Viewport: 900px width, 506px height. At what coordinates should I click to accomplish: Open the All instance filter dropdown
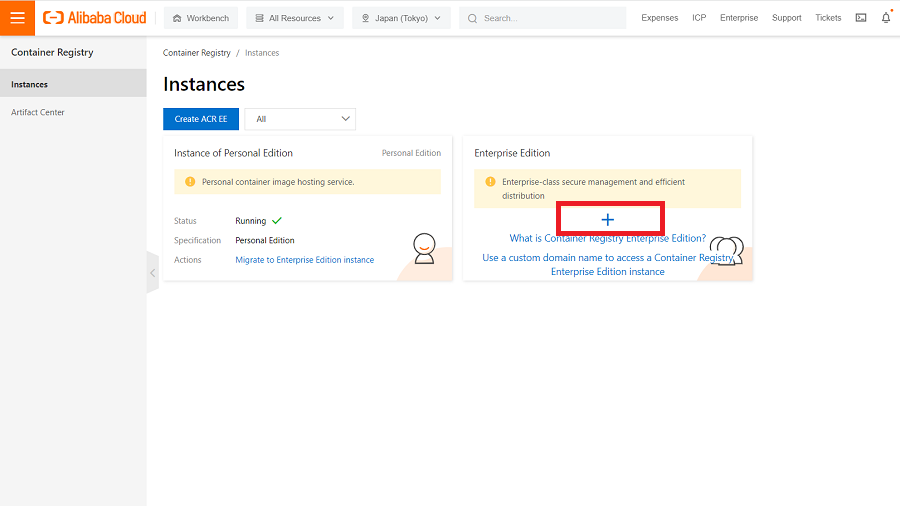300,119
